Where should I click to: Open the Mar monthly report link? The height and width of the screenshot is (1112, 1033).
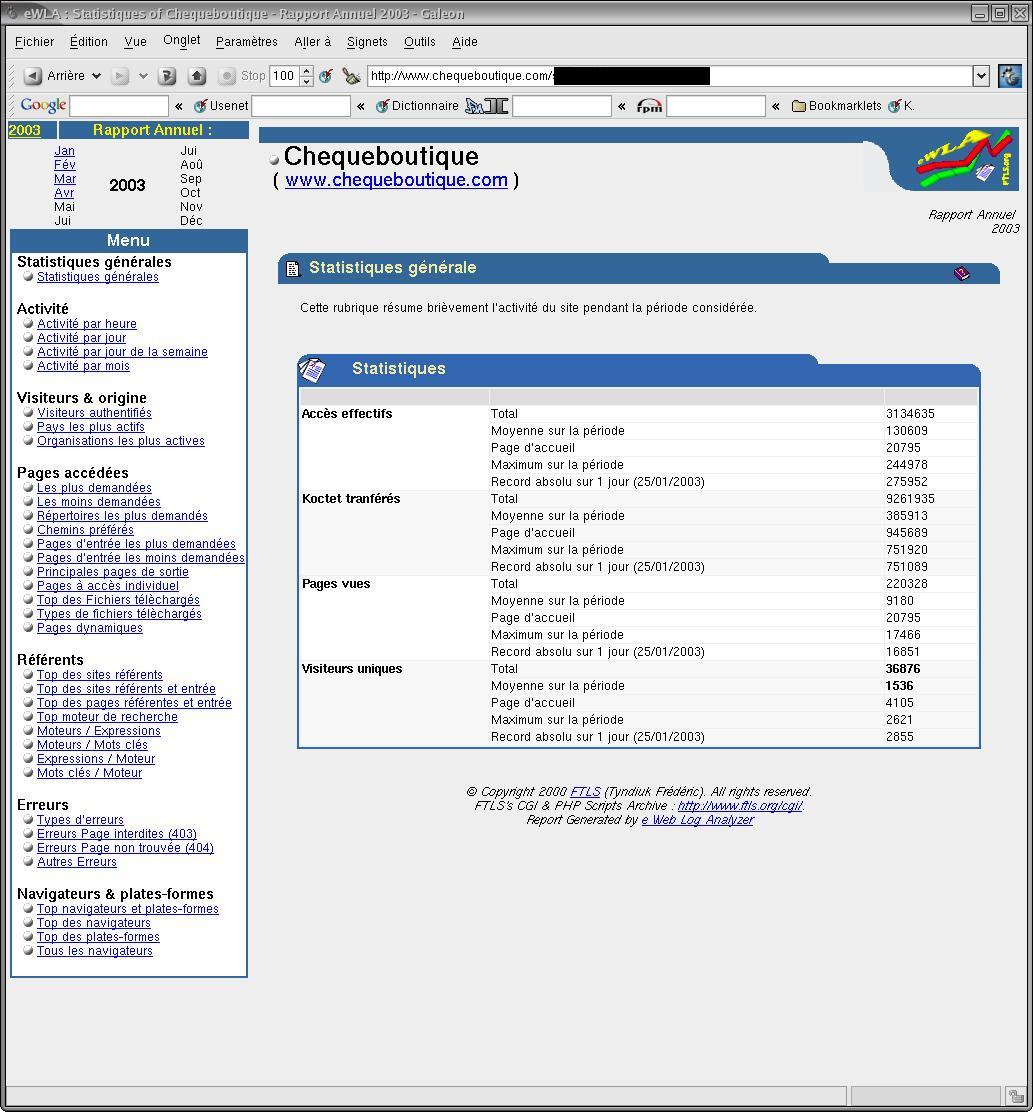(65, 179)
